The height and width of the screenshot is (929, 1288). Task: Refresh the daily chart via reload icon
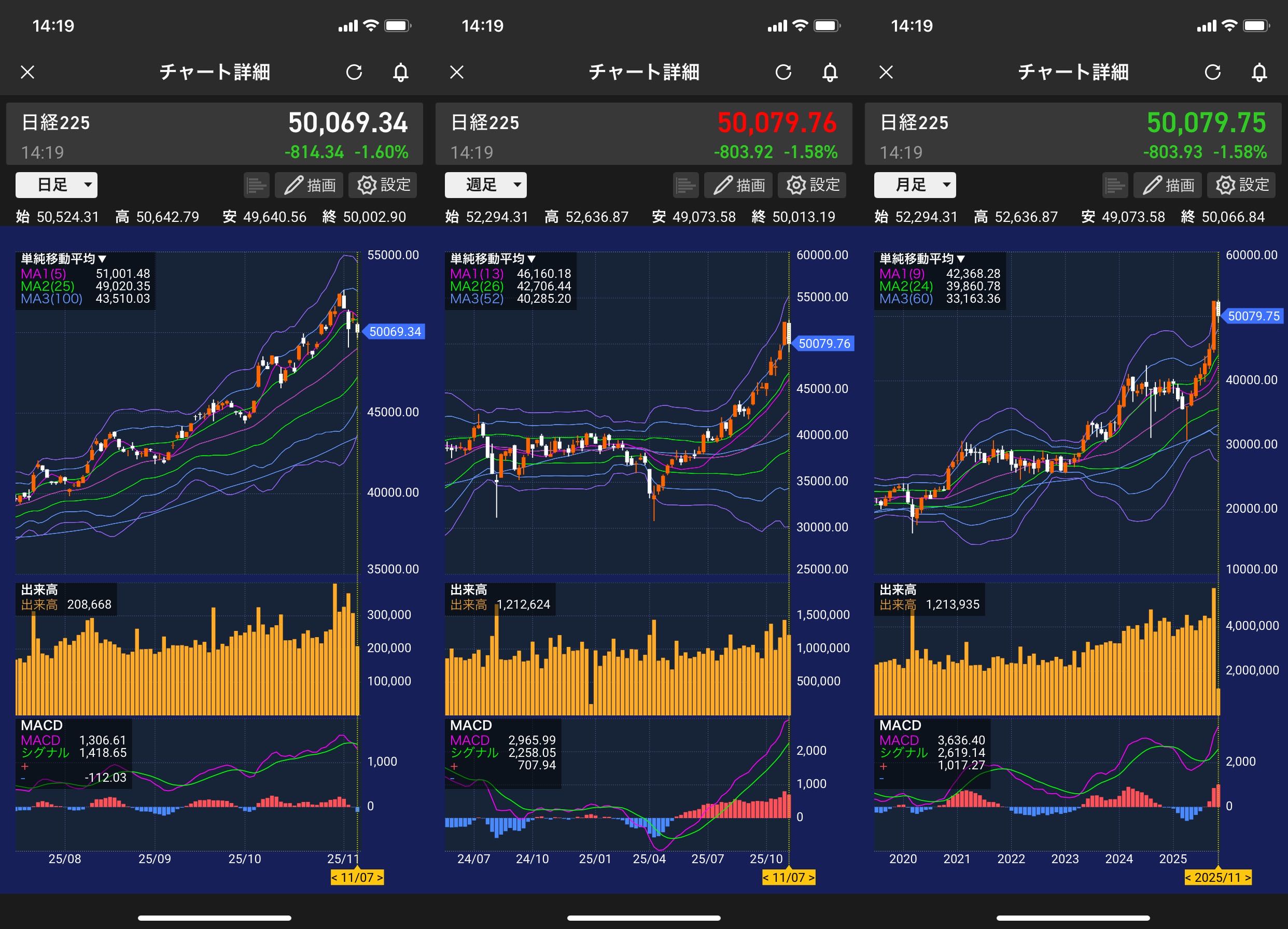click(354, 72)
